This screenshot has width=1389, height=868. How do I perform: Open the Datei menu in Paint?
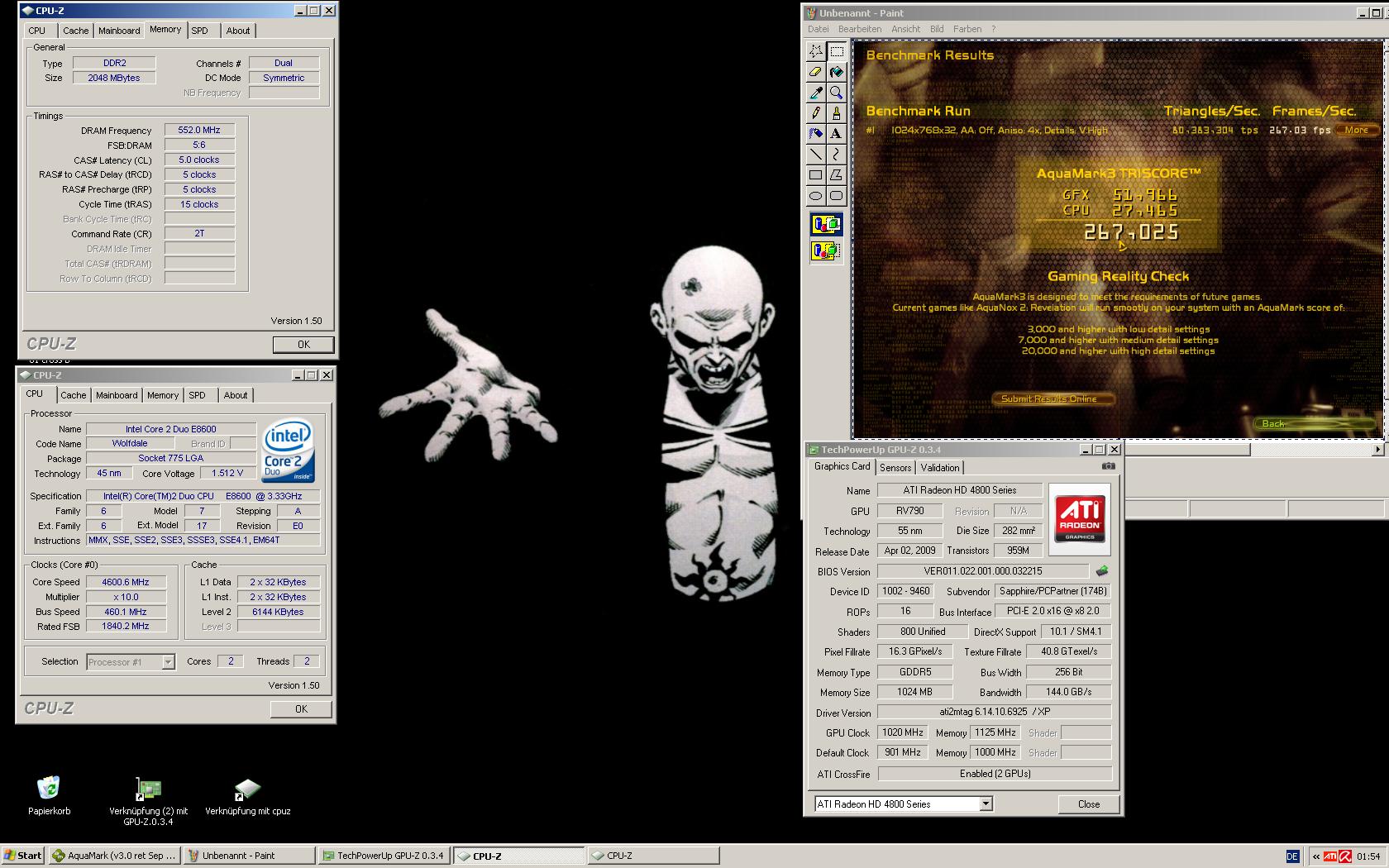coord(819,29)
